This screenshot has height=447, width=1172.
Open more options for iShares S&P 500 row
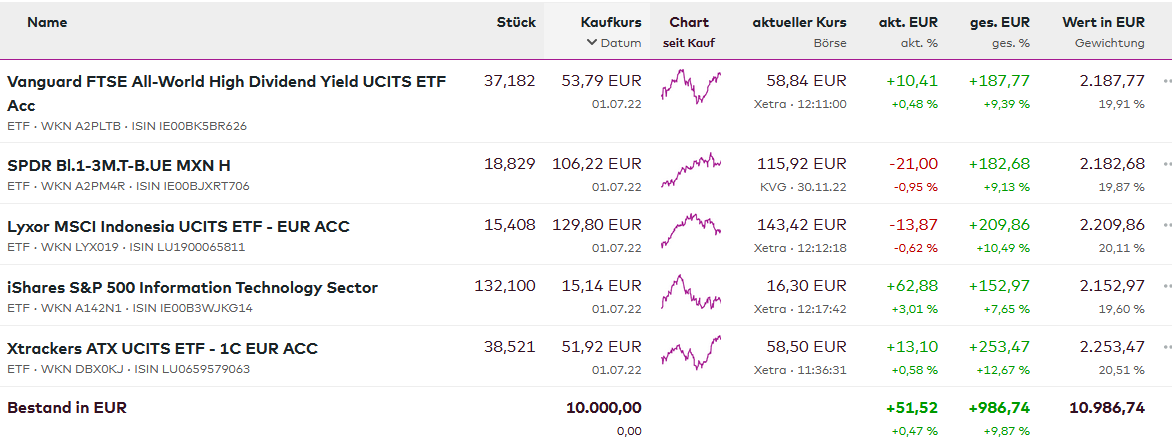[x=1166, y=287]
